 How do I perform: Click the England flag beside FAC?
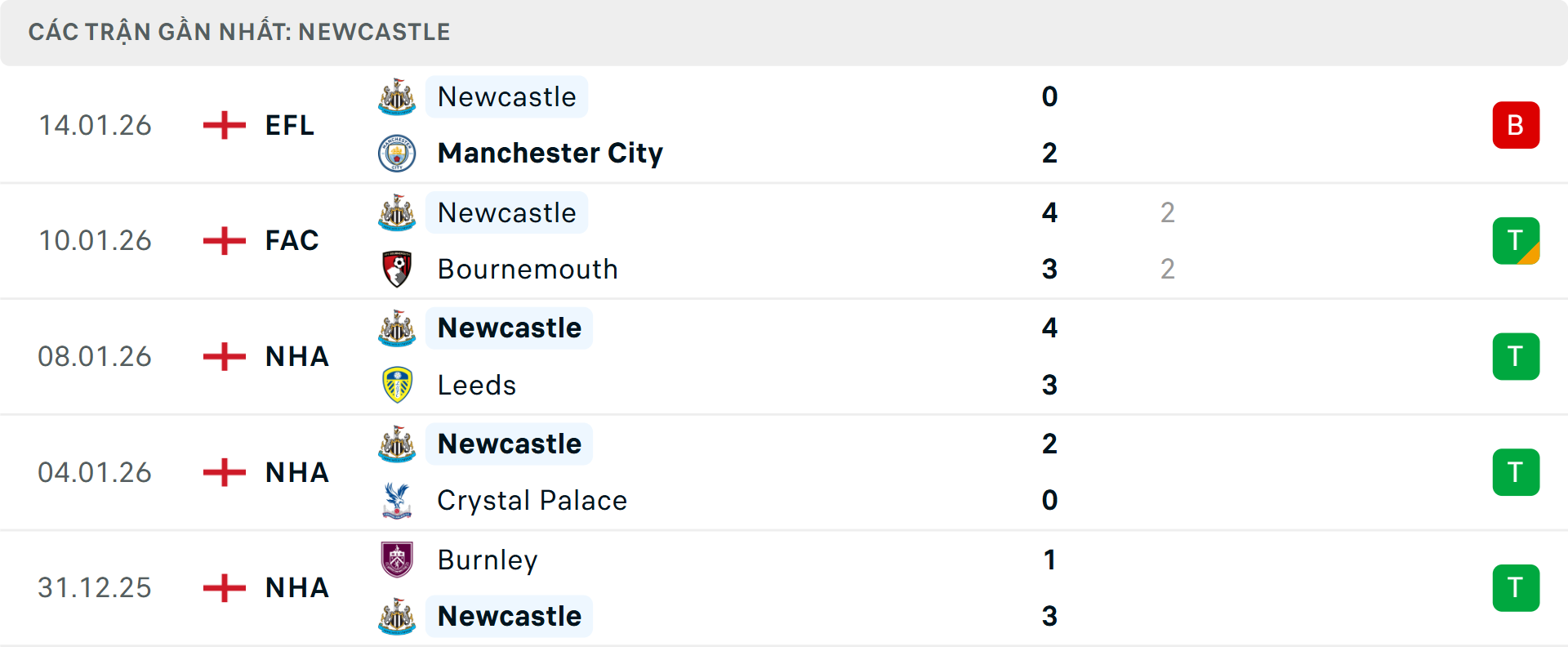[x=223, y=240]
